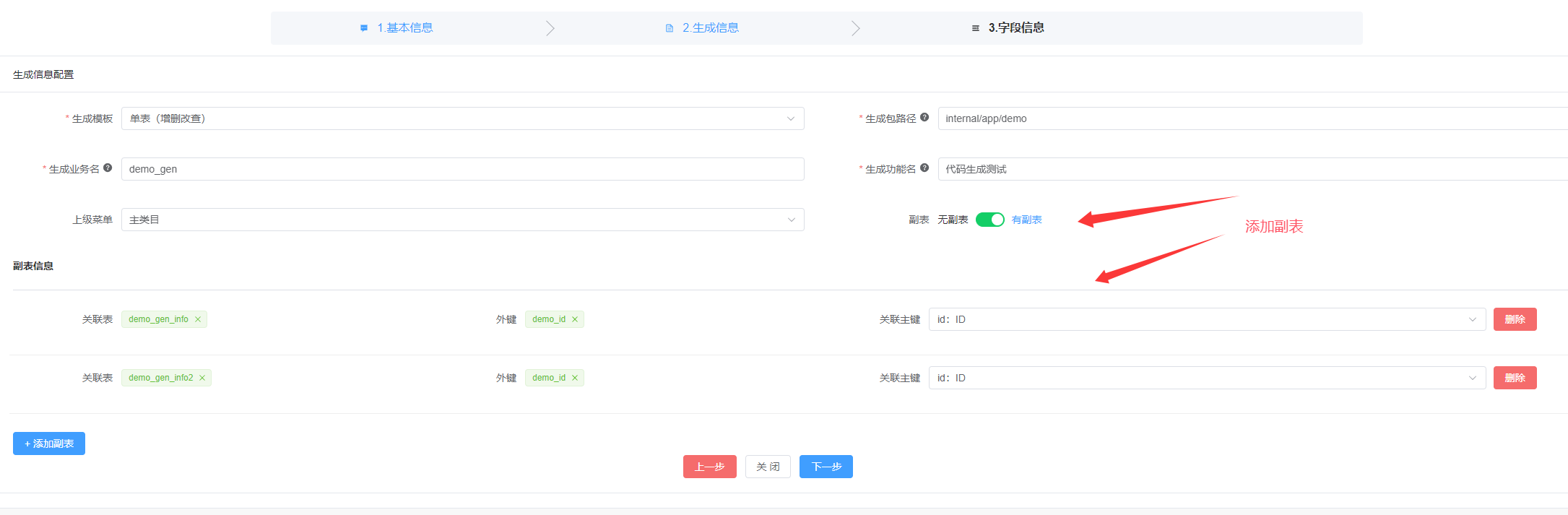1568x515 pixels.
Task: Click the 上一步 button
Action: coord(709,467)
